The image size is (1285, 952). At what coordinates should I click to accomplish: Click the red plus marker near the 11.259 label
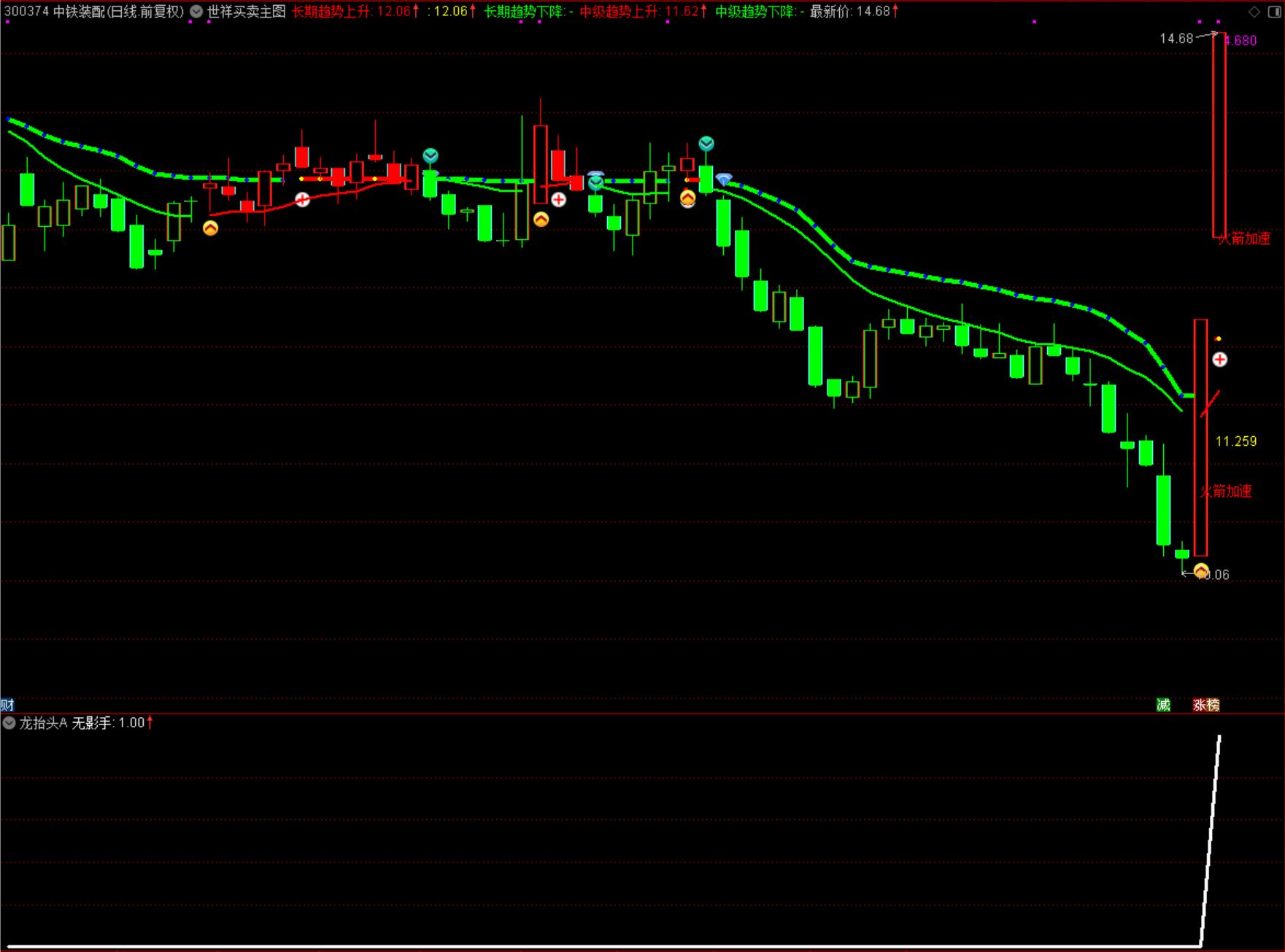click(x=1219, y=359)
